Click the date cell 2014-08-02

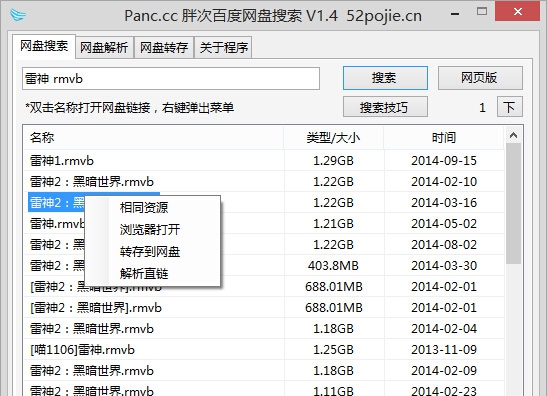click(x=444, y=245)
